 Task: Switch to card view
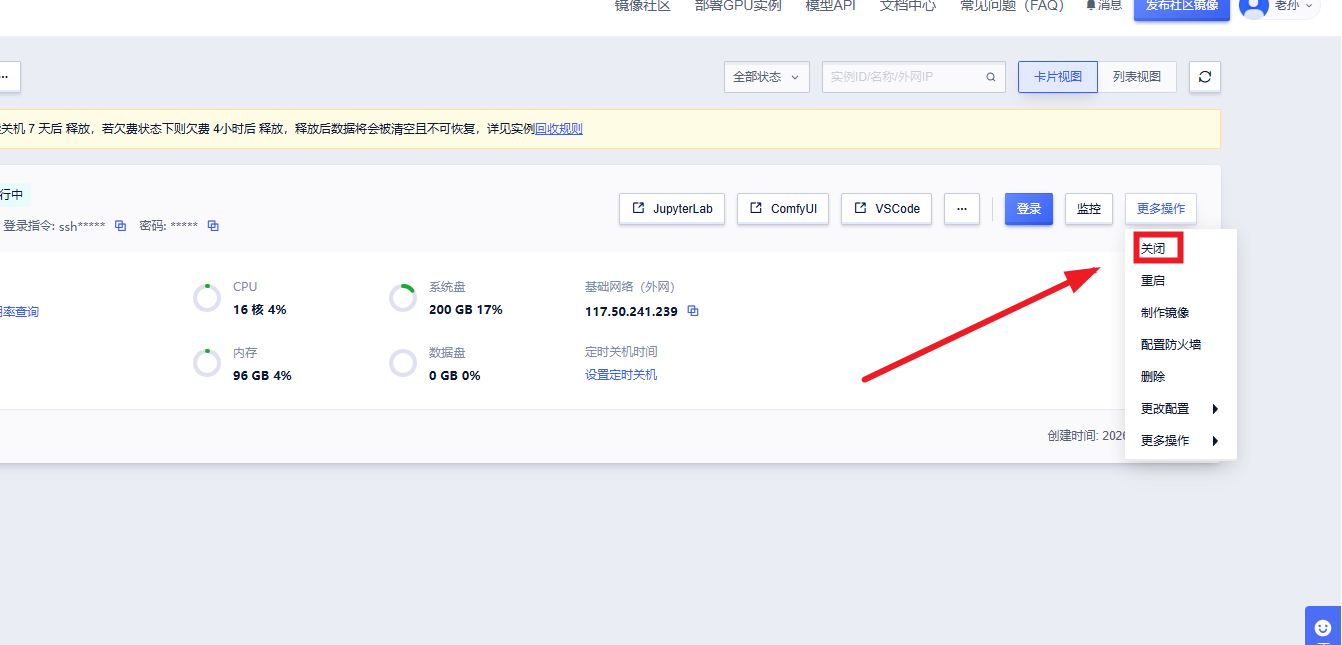[1057, 77]
